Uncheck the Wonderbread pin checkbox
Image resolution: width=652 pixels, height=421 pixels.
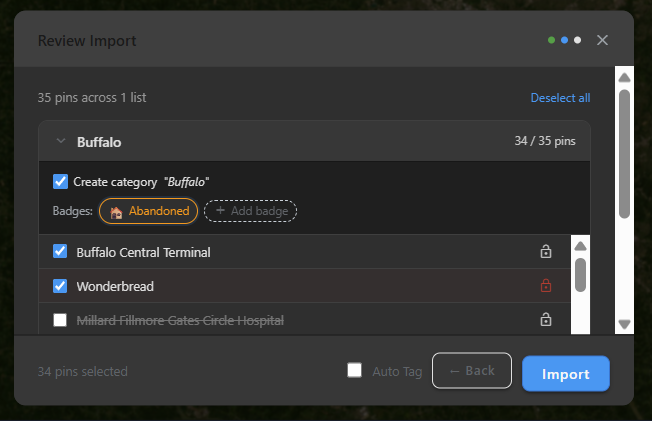(60, 286)
